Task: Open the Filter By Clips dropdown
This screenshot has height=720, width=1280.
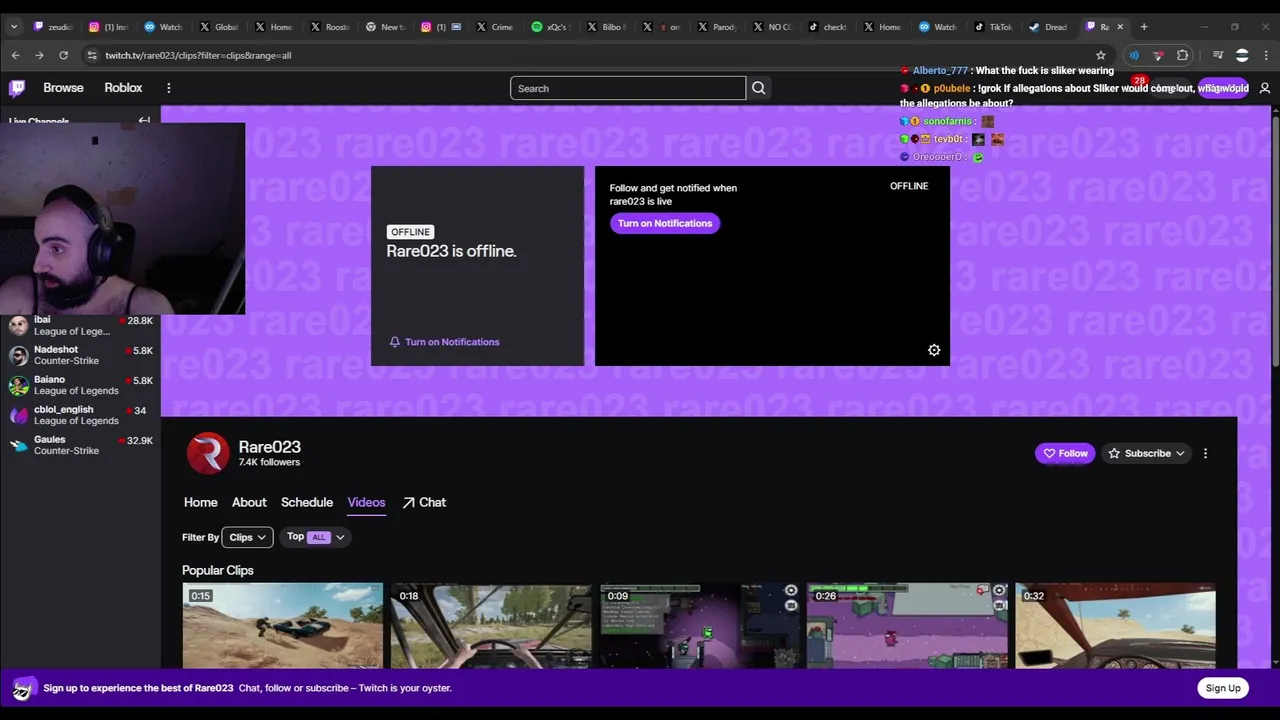Action: 247,537
